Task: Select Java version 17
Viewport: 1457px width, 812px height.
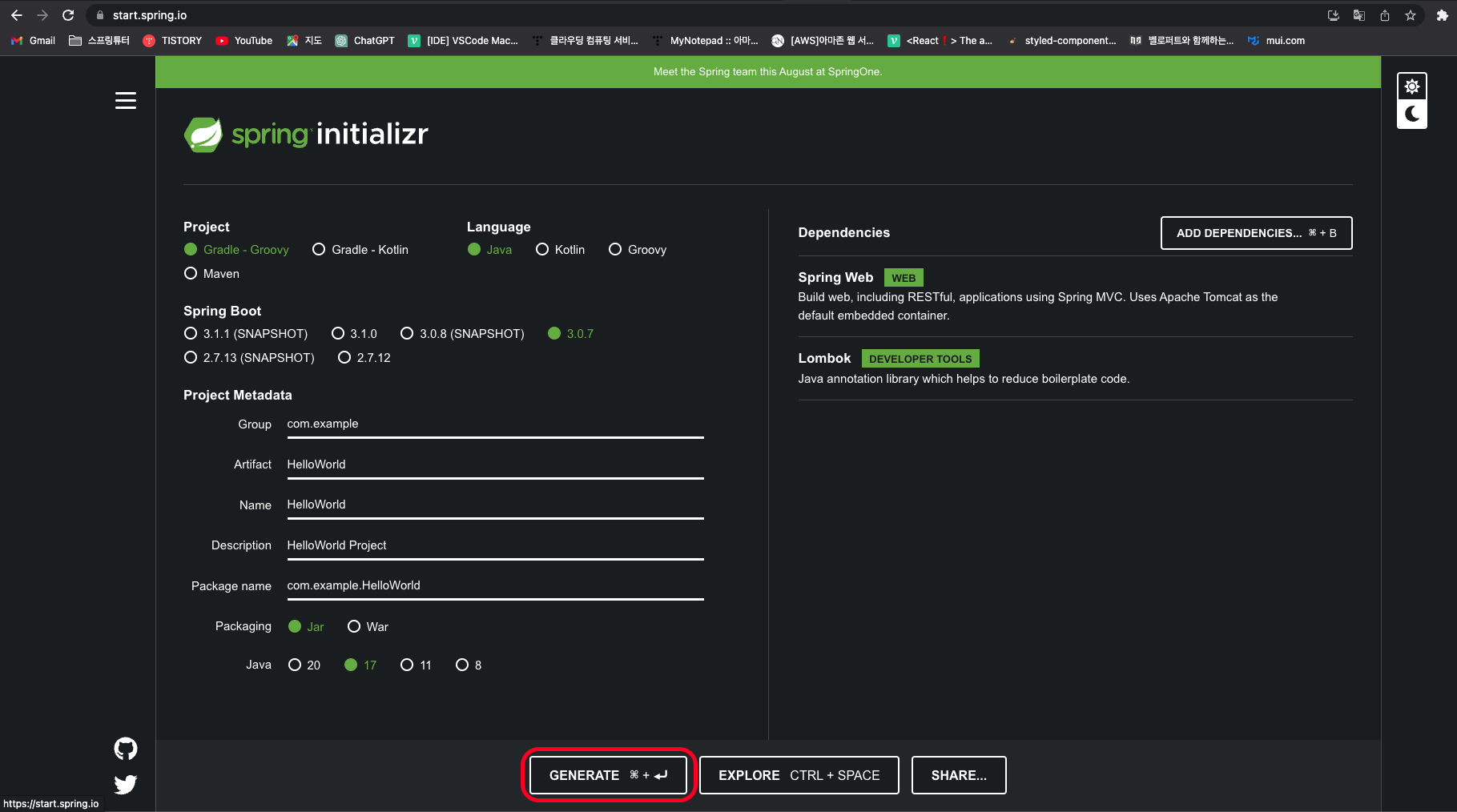Action: pyautogui.click(x=360, y=665)
